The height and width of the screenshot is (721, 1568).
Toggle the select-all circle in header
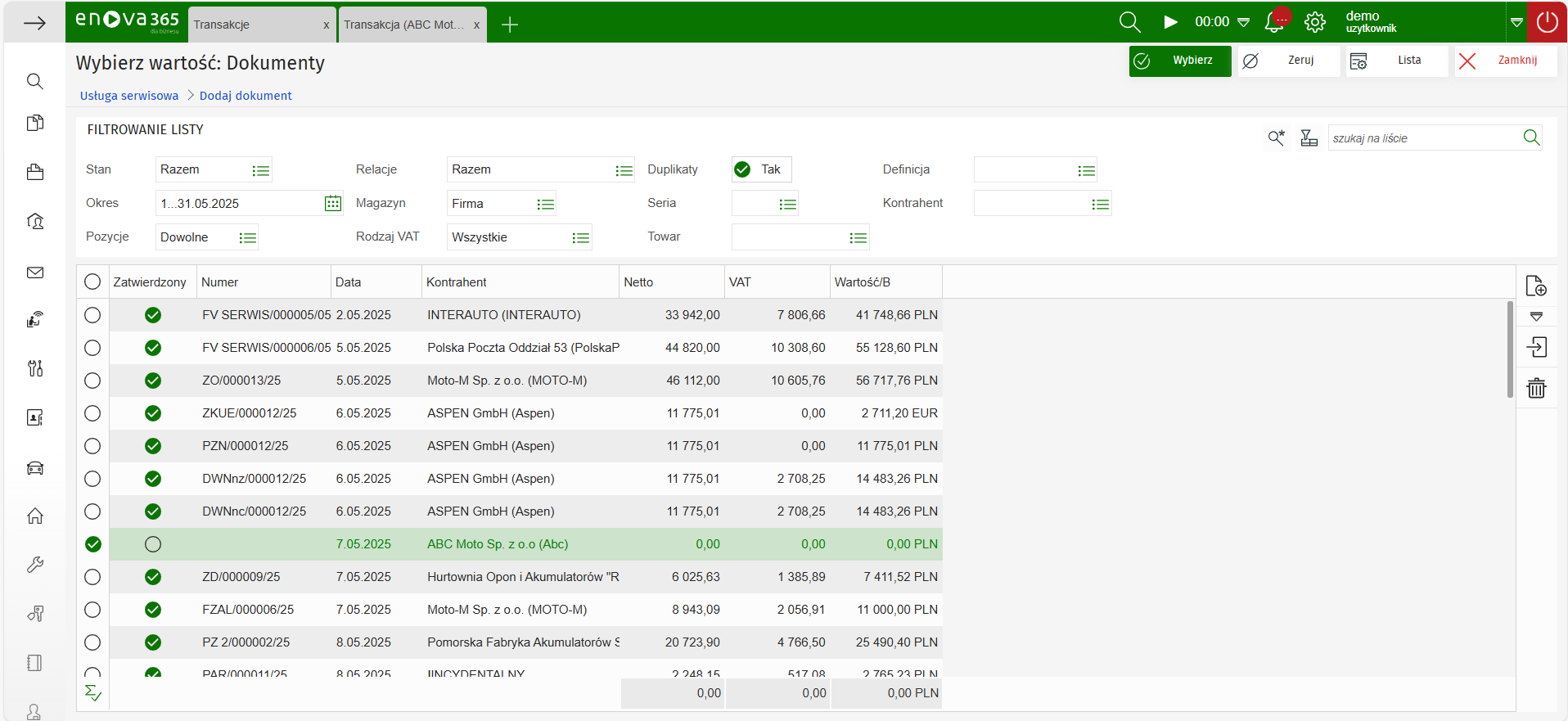click(x=92, y=282)
